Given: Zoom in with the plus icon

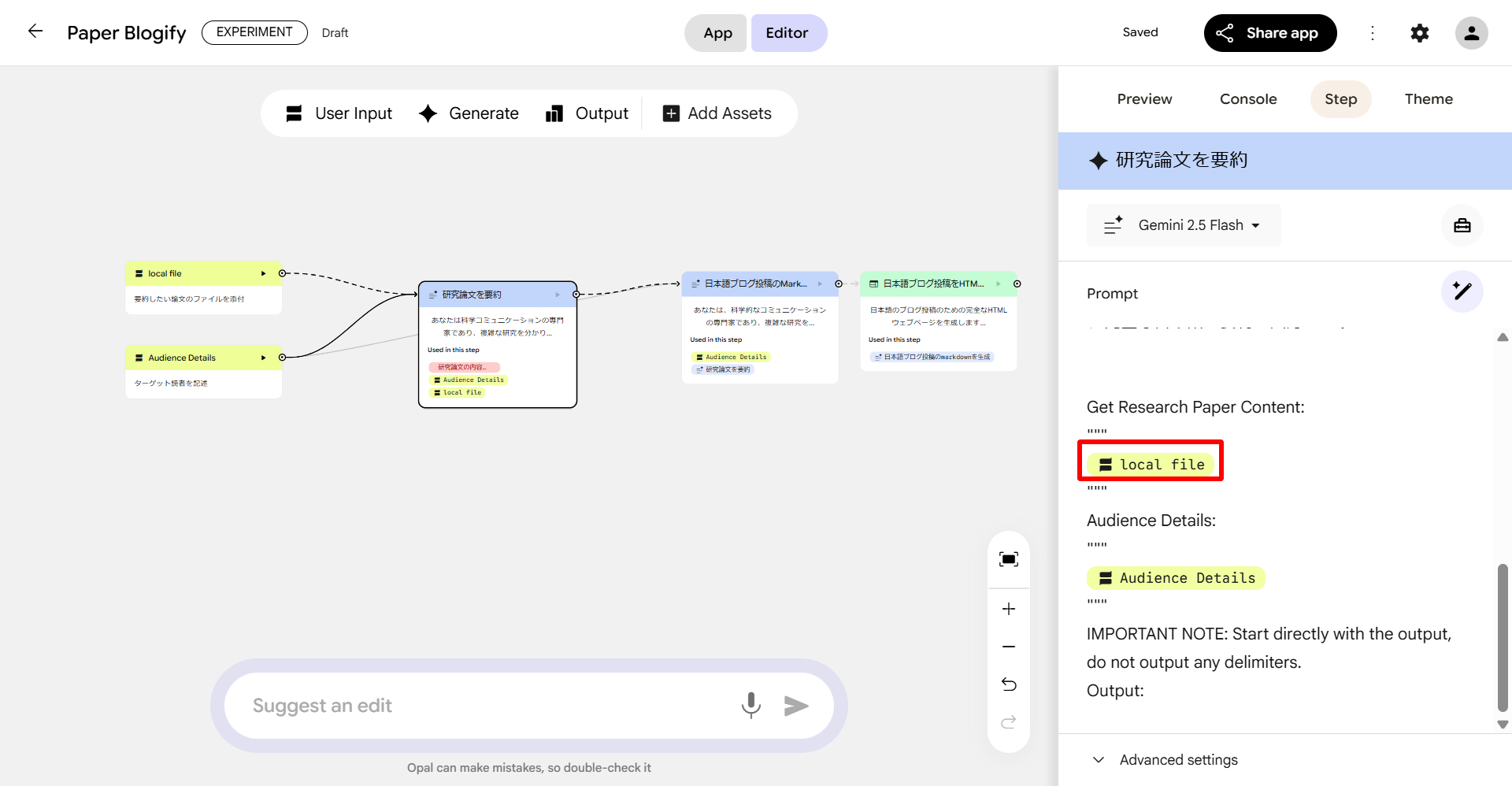Looking at the screenshot, I should (x=1008, y=609).
